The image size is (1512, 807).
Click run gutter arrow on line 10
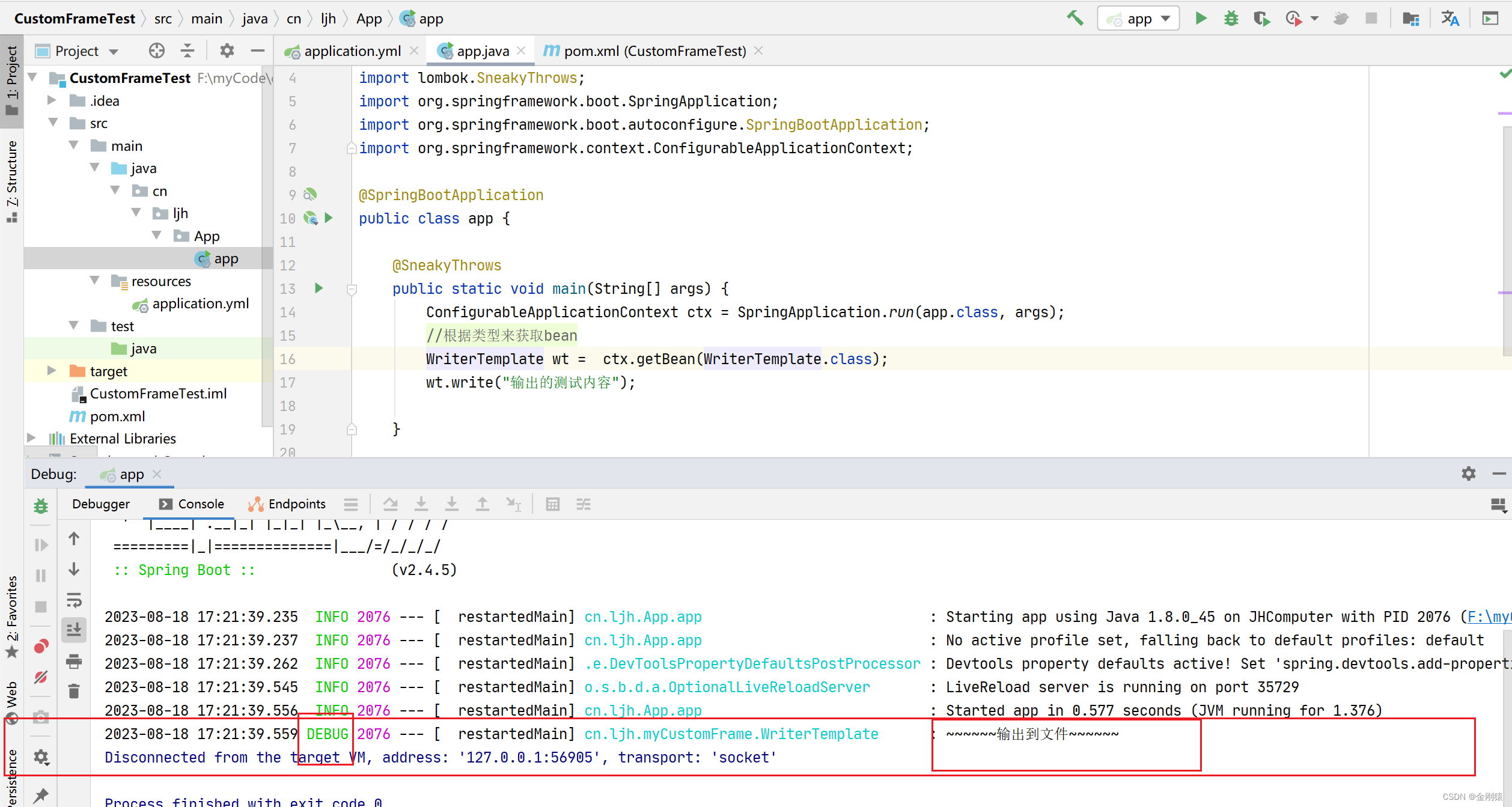pos(329,218)
